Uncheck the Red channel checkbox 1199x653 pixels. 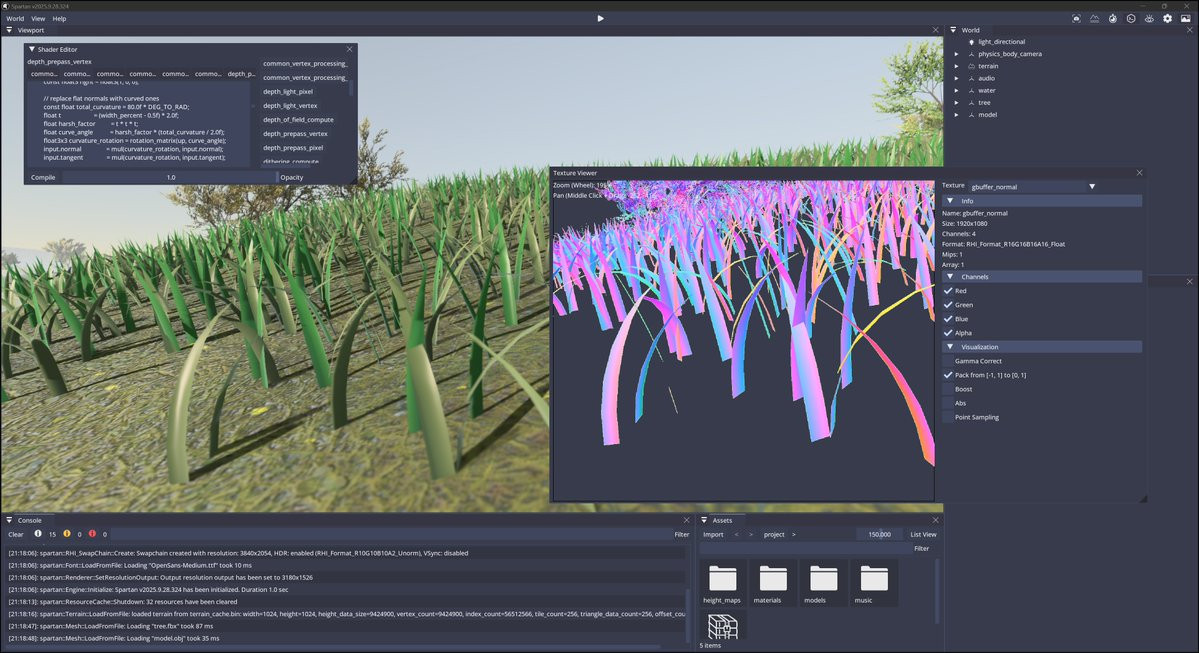pos(948,291)
